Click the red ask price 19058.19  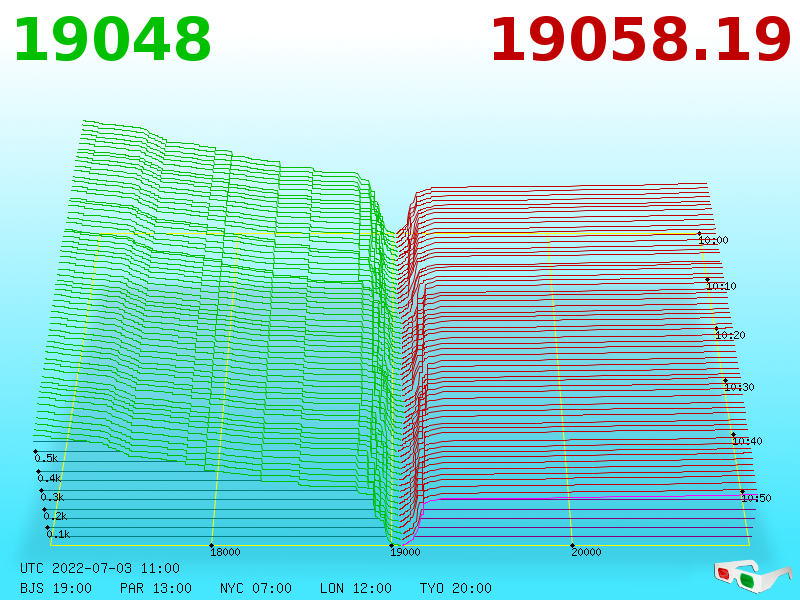coord(641,40)
